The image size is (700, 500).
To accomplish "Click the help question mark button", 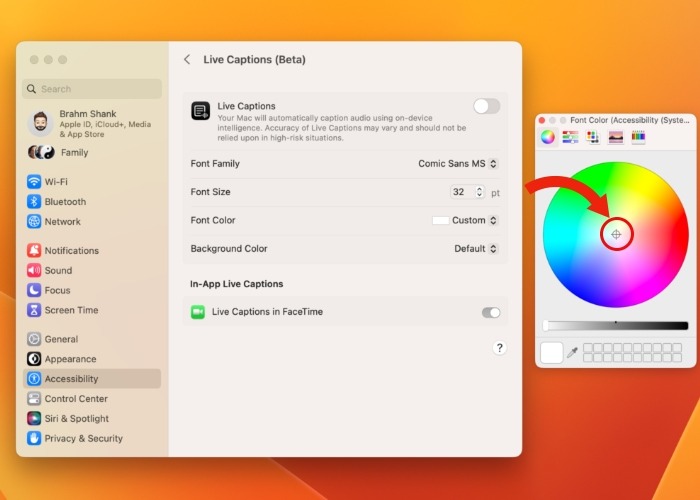I will pos(500,348).
